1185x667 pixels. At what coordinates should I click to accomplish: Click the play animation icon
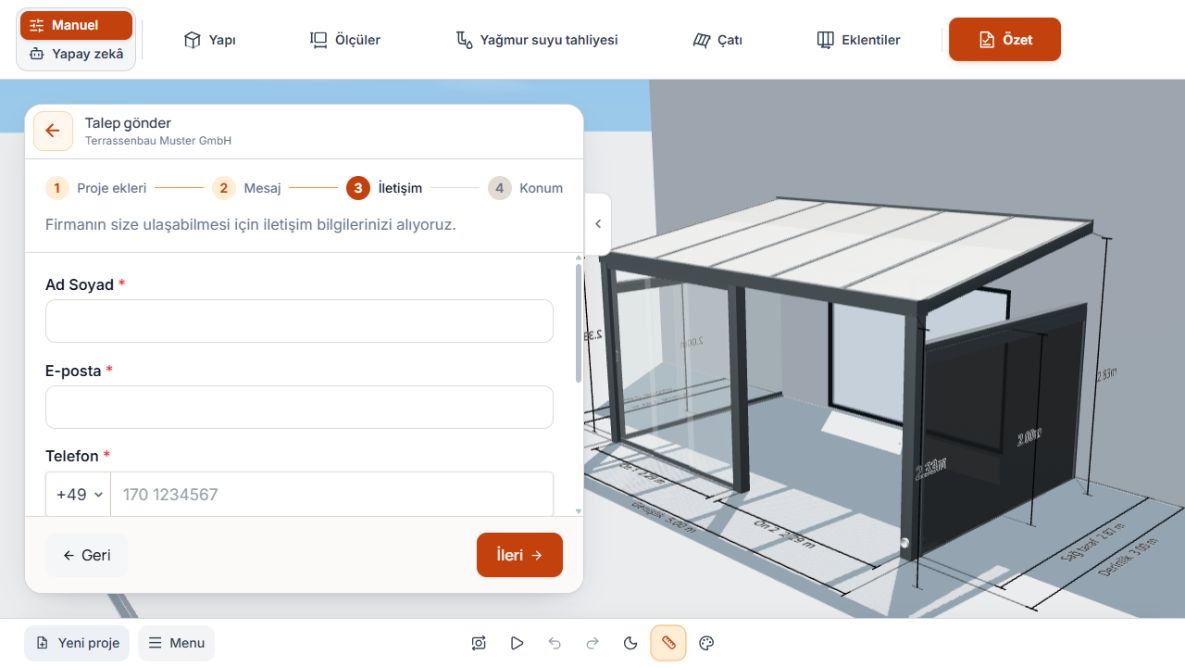point(517,643)
